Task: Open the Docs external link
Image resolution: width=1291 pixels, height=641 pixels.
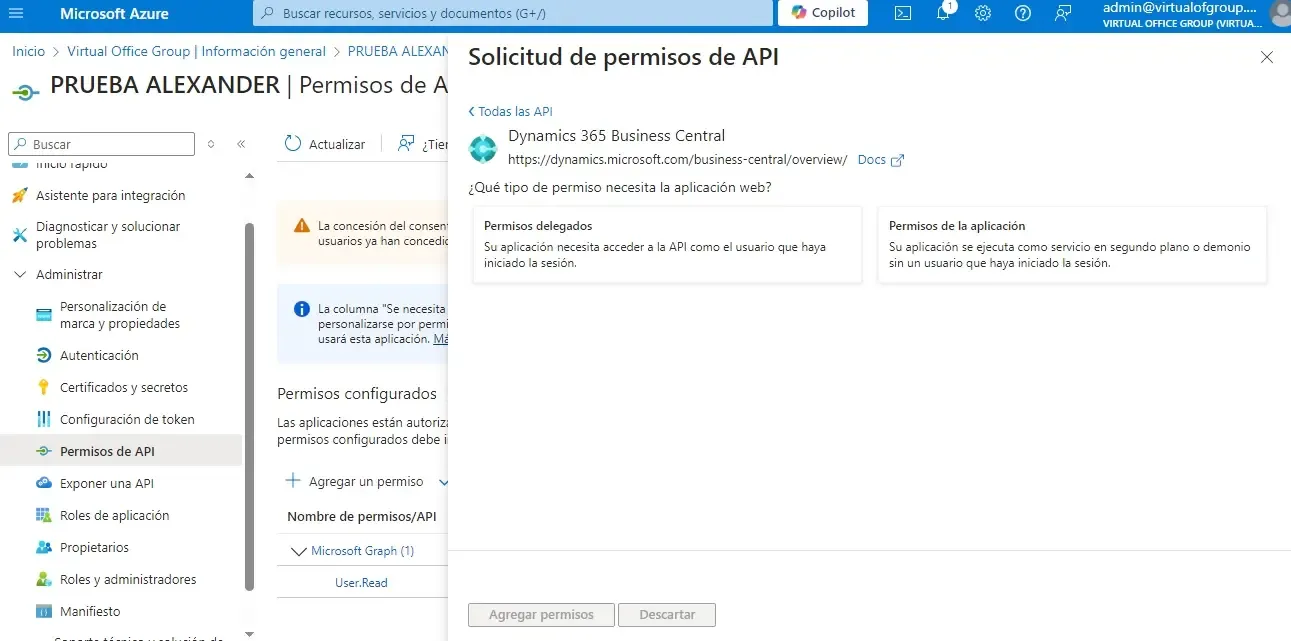Action: (880, 160)
